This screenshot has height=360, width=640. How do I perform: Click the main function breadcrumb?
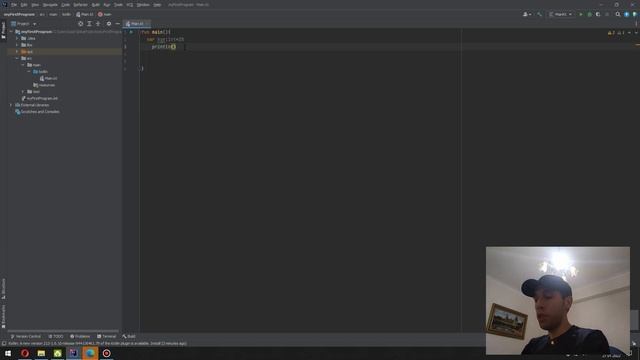pos(104,14)
